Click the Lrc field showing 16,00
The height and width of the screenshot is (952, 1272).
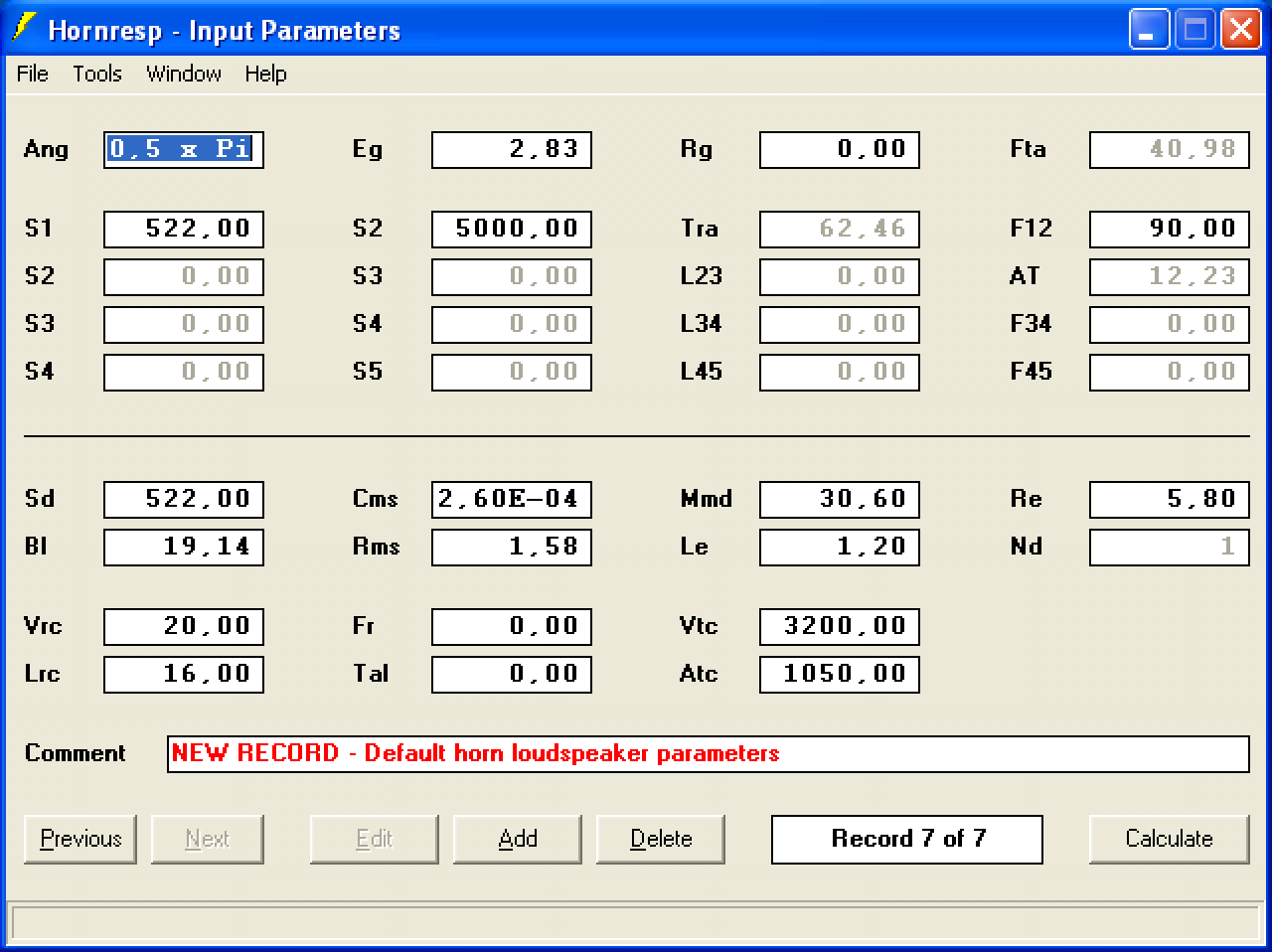(184, 674)
